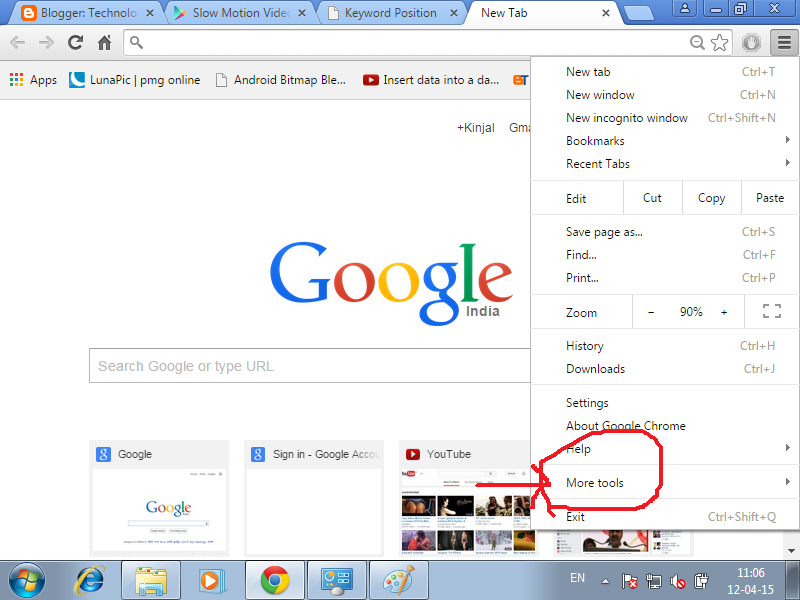800x600 pixels.
Task: Choose Exit from the menu
Action: tap(664, 517)
